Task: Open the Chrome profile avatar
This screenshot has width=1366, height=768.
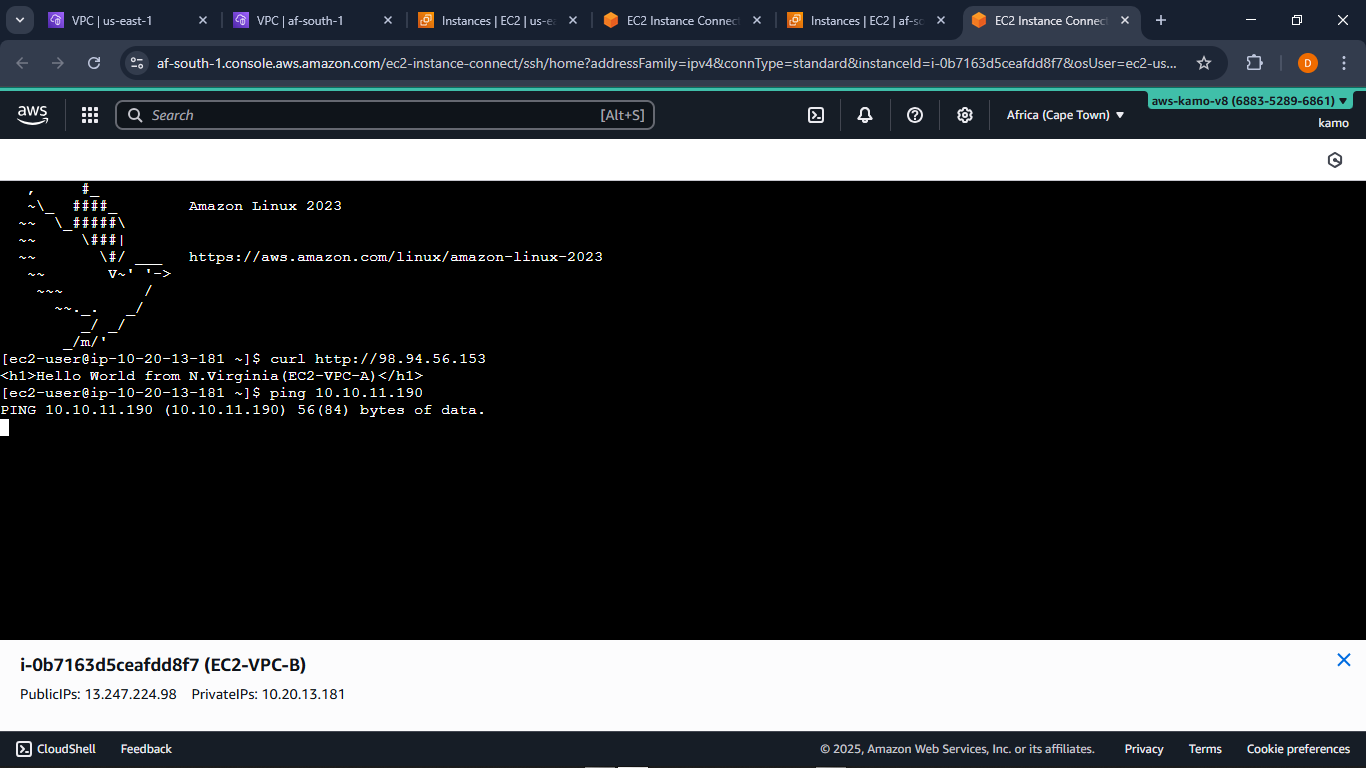Action: (1307, 62)
